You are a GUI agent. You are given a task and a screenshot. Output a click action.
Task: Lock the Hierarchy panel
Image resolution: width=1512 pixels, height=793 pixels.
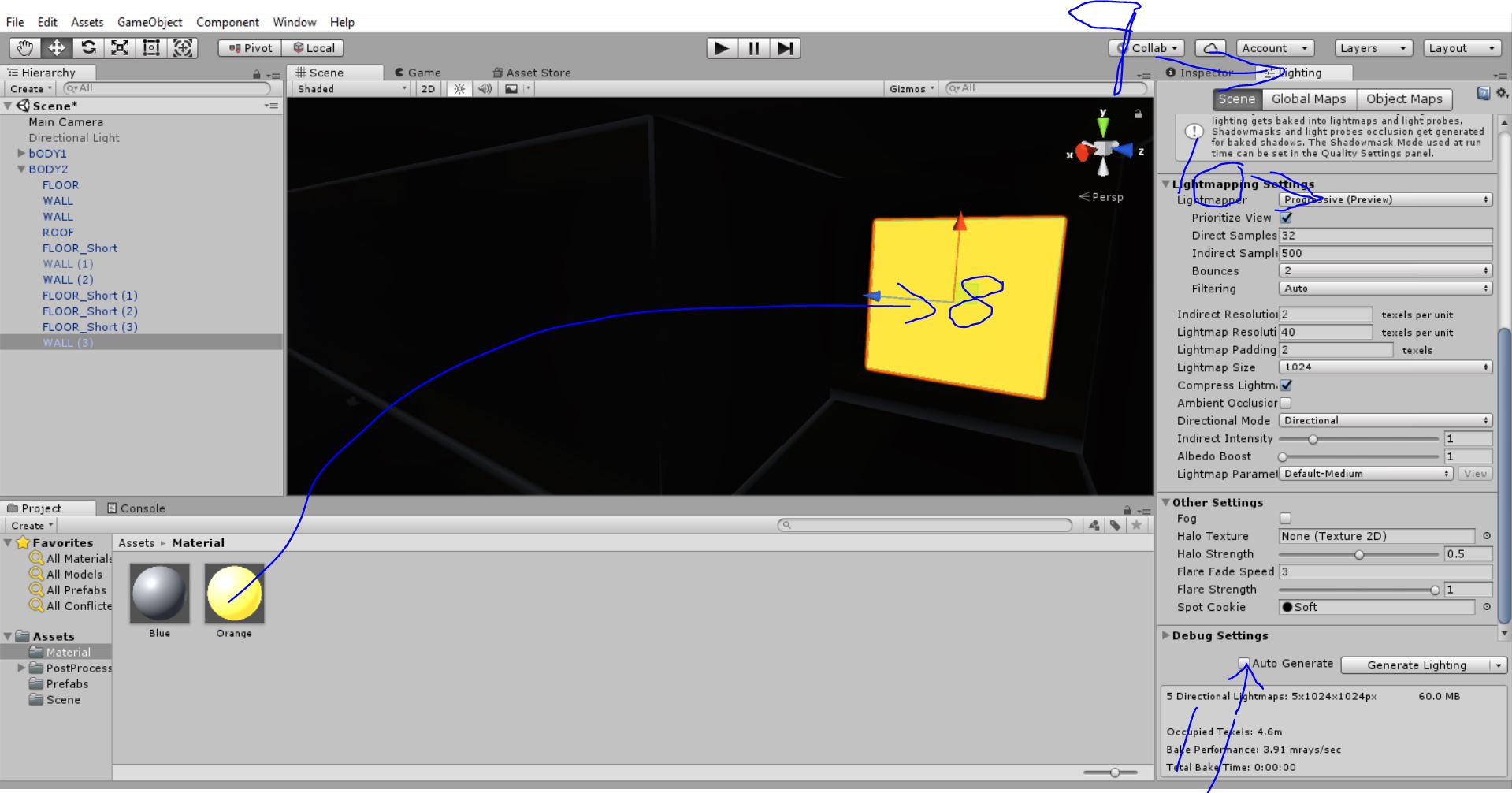(x=256, y=74)
